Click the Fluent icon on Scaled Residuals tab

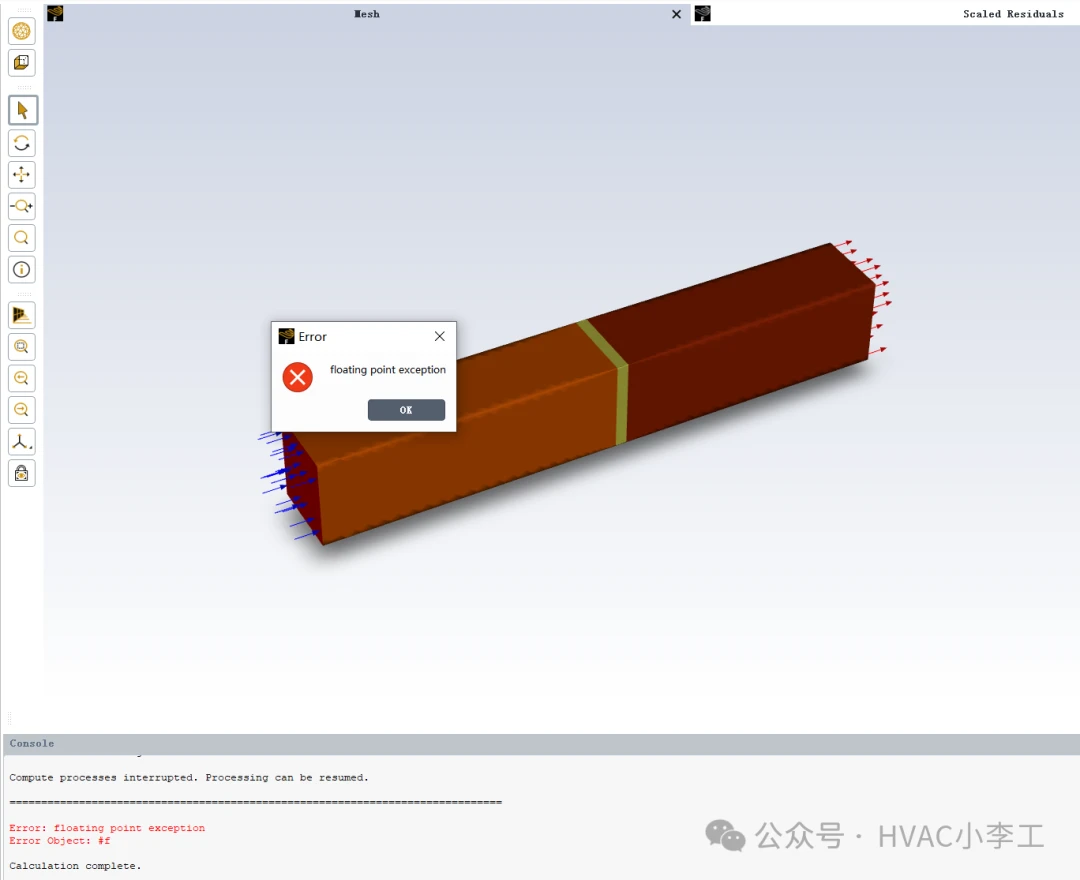pos(703,14)
